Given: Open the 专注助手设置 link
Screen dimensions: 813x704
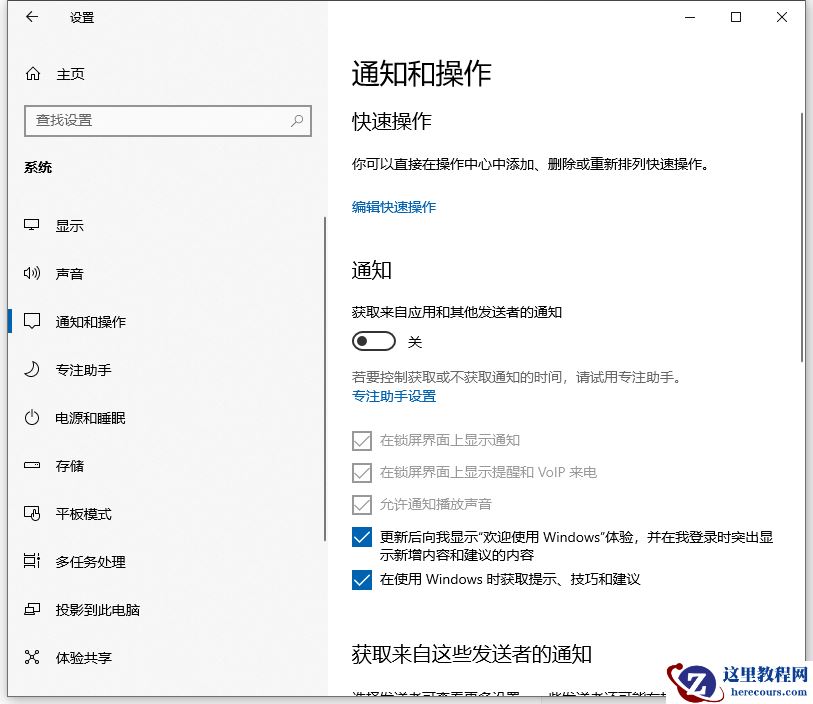Looking at the screenshot, I should [x=394, y=396].
